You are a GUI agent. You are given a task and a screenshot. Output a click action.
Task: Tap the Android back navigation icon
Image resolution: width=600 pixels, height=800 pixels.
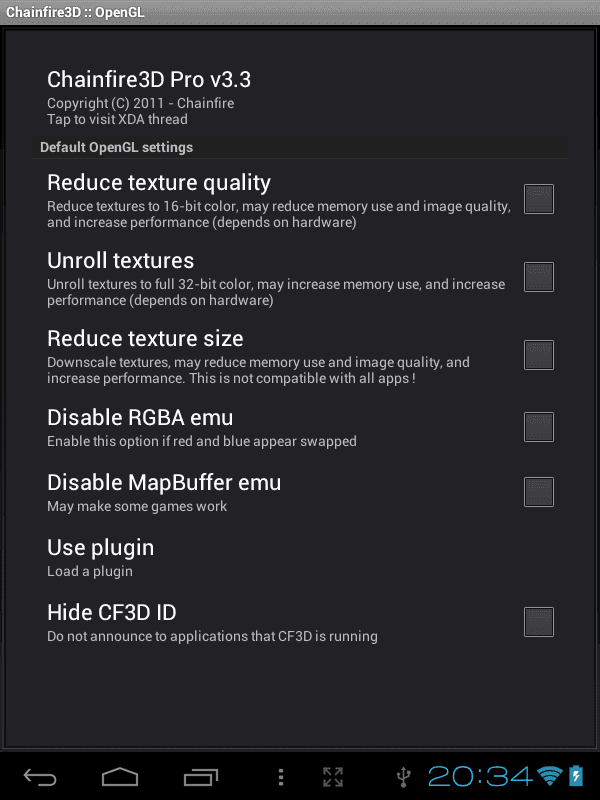40,777
